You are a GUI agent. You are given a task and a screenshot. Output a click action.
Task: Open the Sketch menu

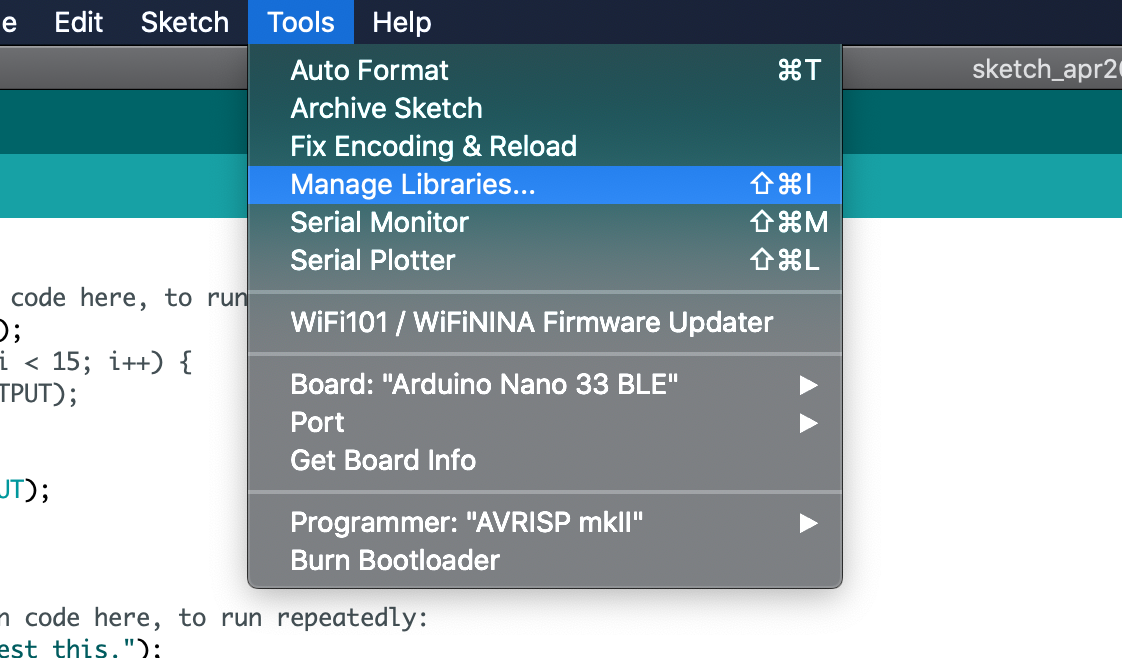pos(184,22)
